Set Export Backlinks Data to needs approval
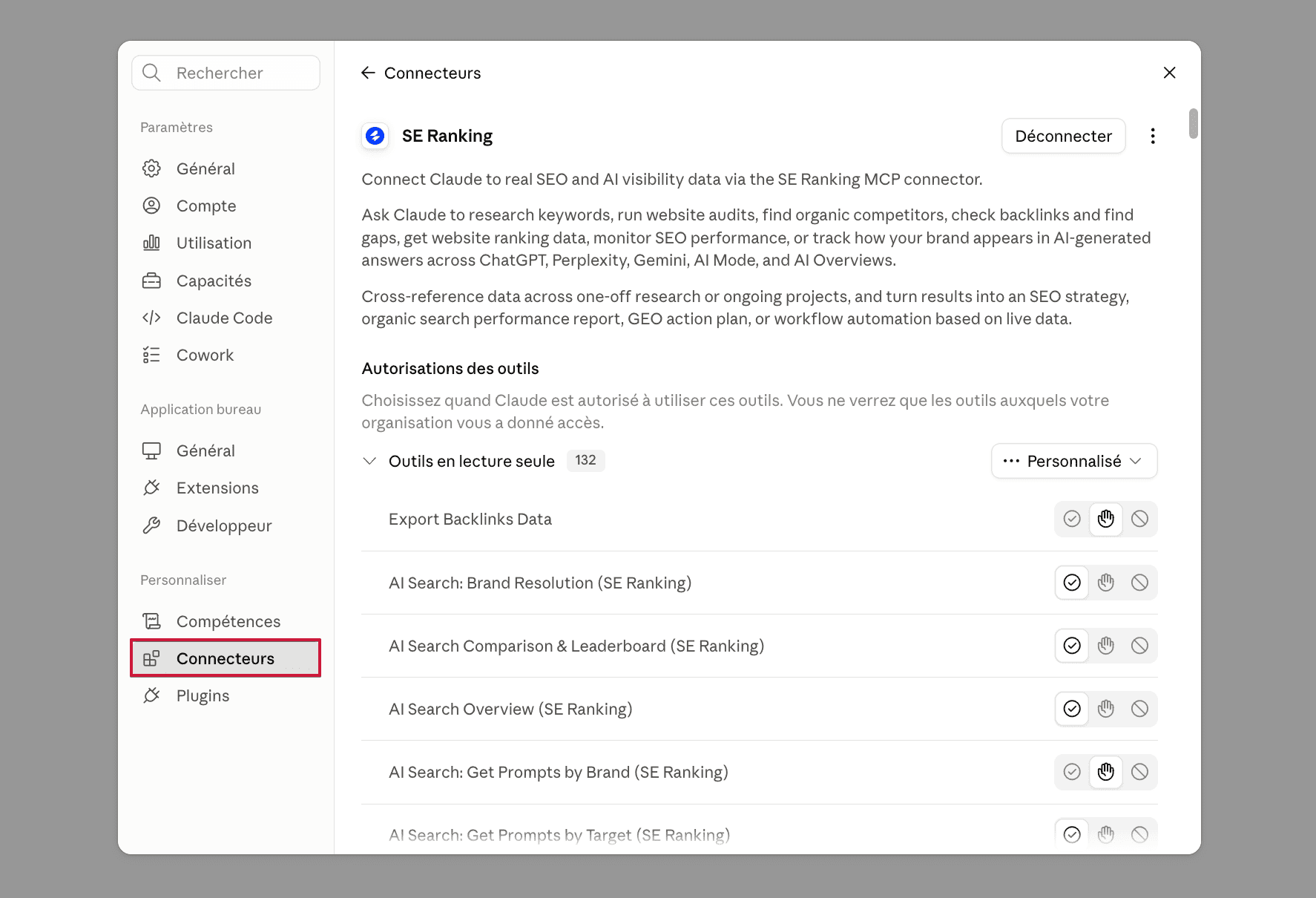Viewport: 1316px width, 898px height. point(1106,519)
